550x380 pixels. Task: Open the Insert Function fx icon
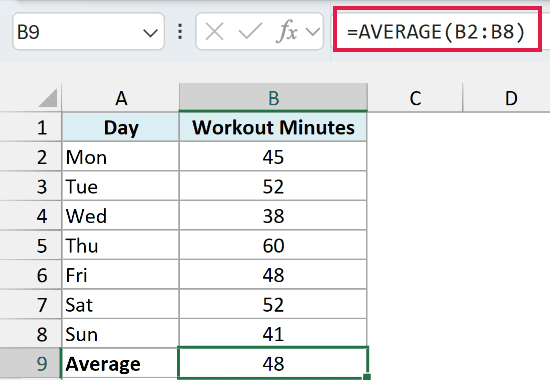coord(287,31)
